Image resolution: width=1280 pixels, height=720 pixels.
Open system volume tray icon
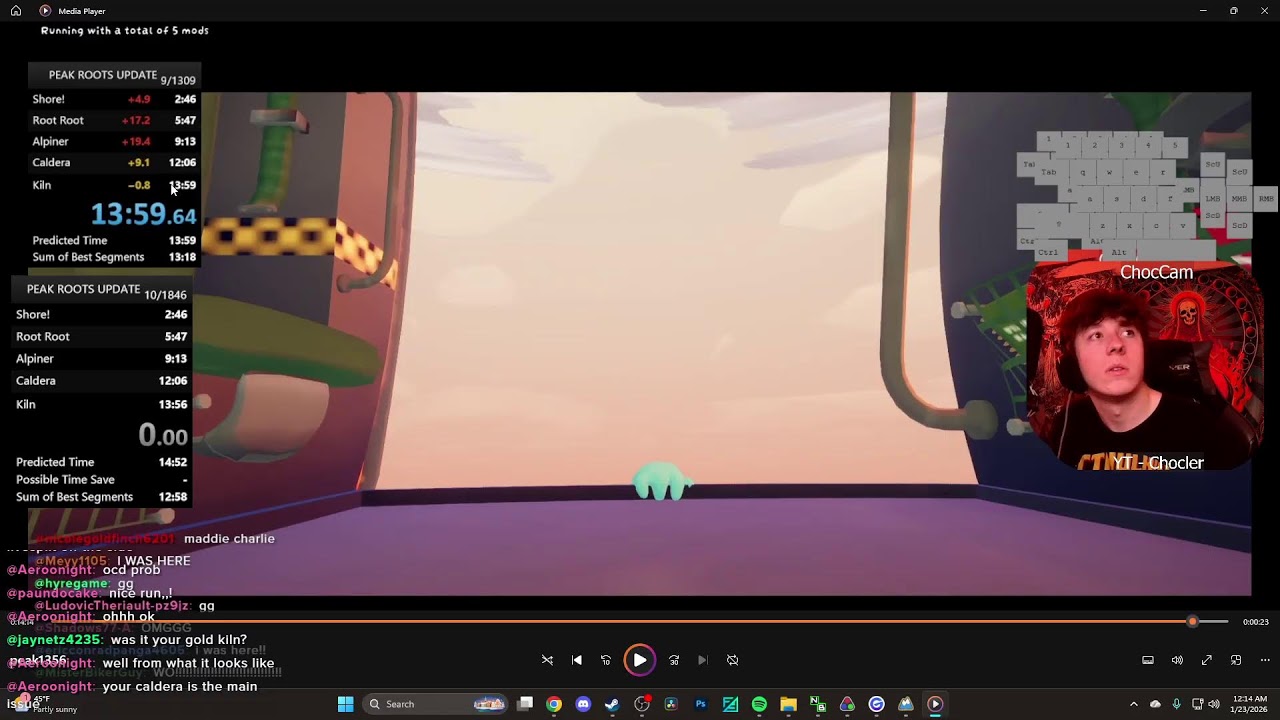click(x=1214, y=704)
